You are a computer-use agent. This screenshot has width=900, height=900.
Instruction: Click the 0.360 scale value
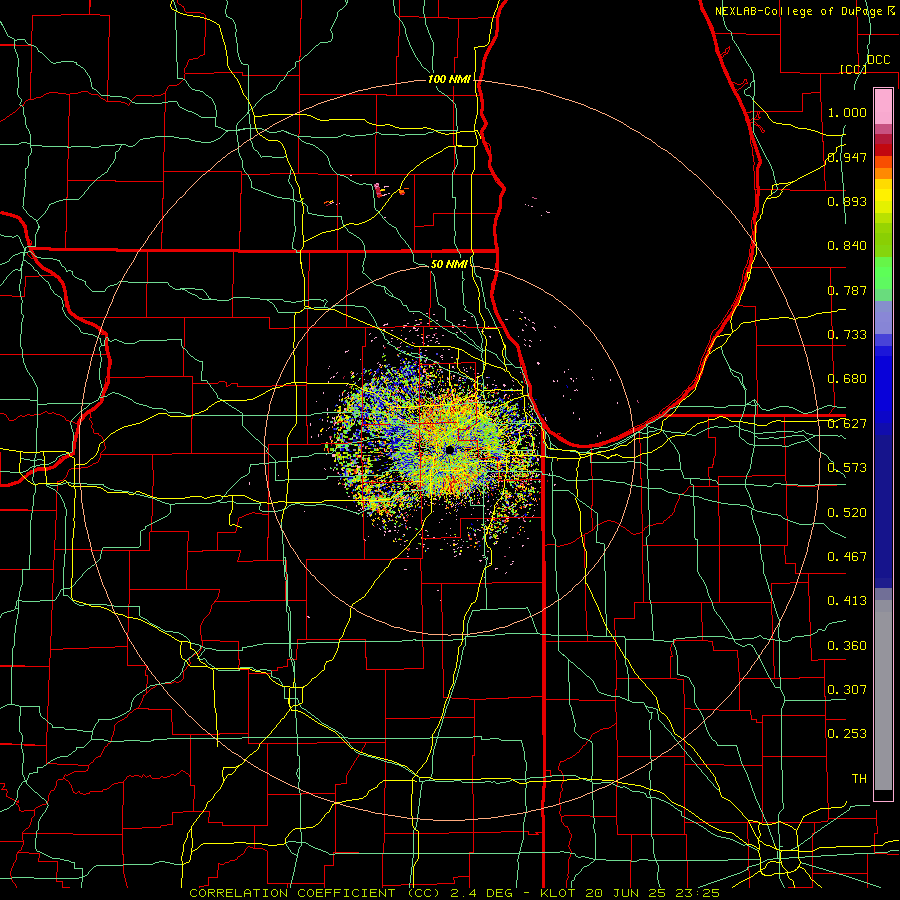pyautogui.click(x=847, y=646)
